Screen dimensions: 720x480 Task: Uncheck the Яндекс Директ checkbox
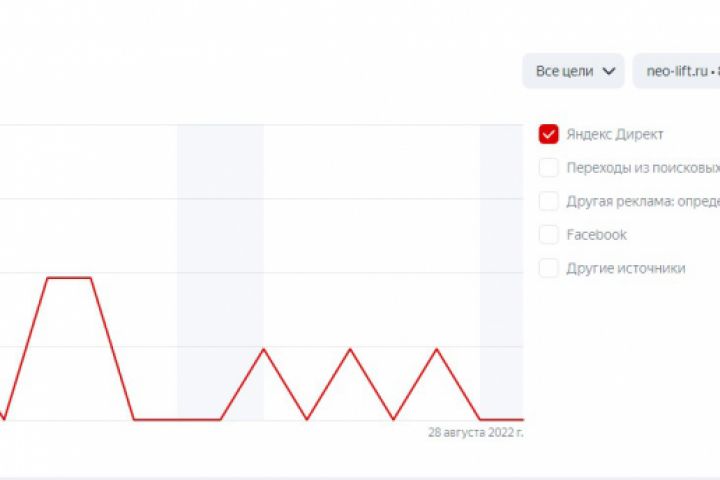pyautogui.click(x=548, y=134)
